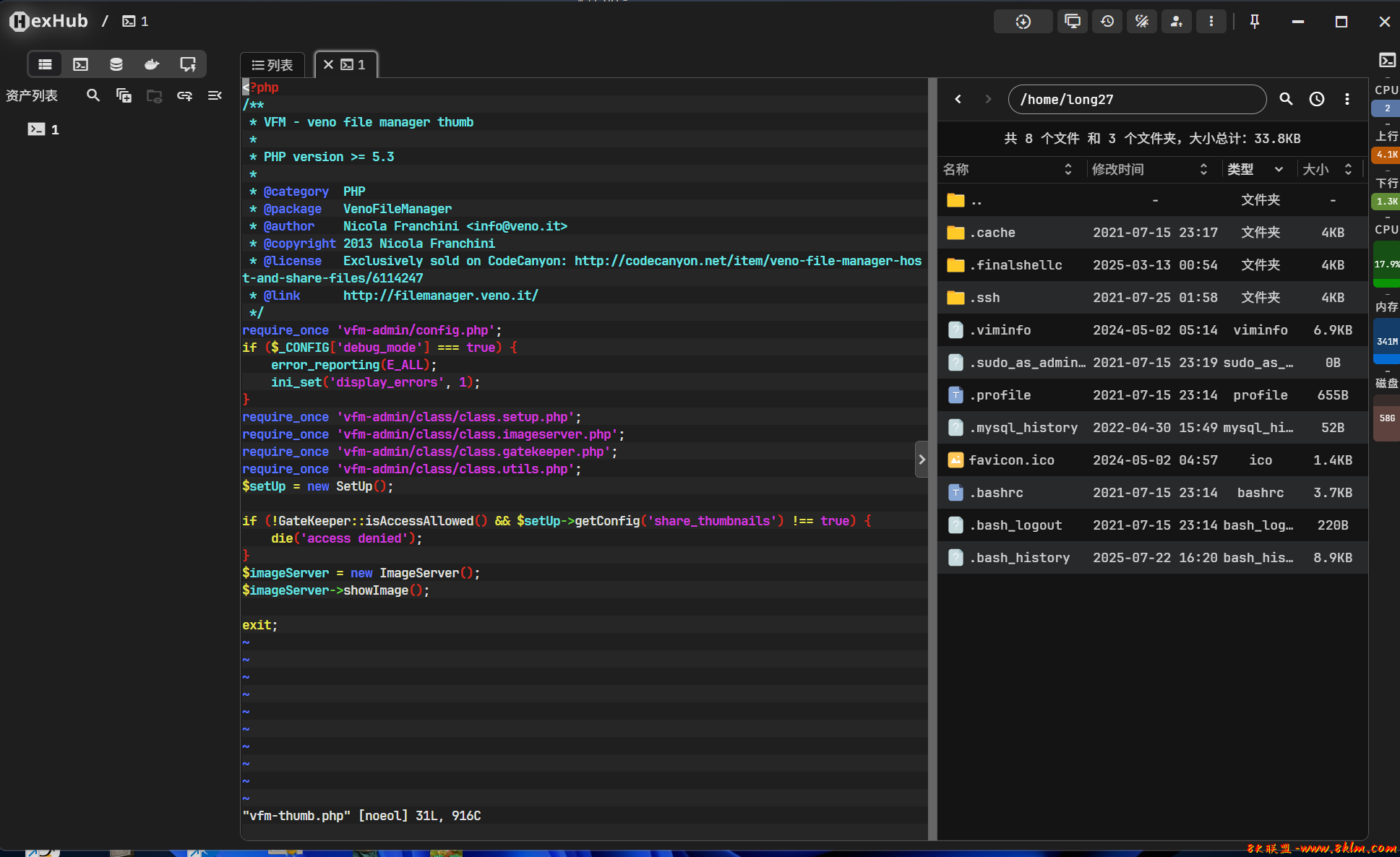Click the CPU core count badge 2
1400x857 pixels.
tap(1386, 108)
